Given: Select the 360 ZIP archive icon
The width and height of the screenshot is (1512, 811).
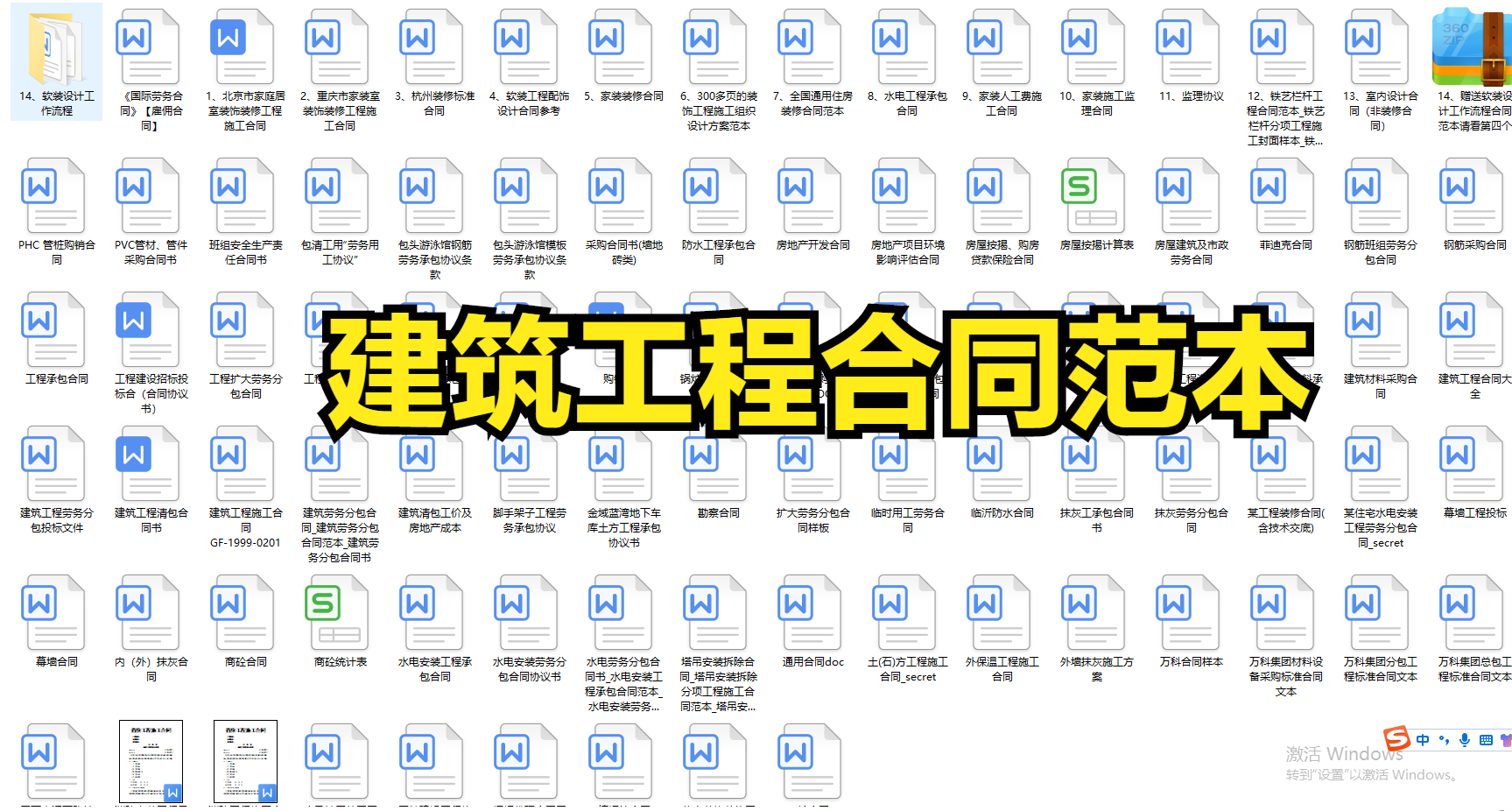Looking at the screenshot, I should 1472,47.
